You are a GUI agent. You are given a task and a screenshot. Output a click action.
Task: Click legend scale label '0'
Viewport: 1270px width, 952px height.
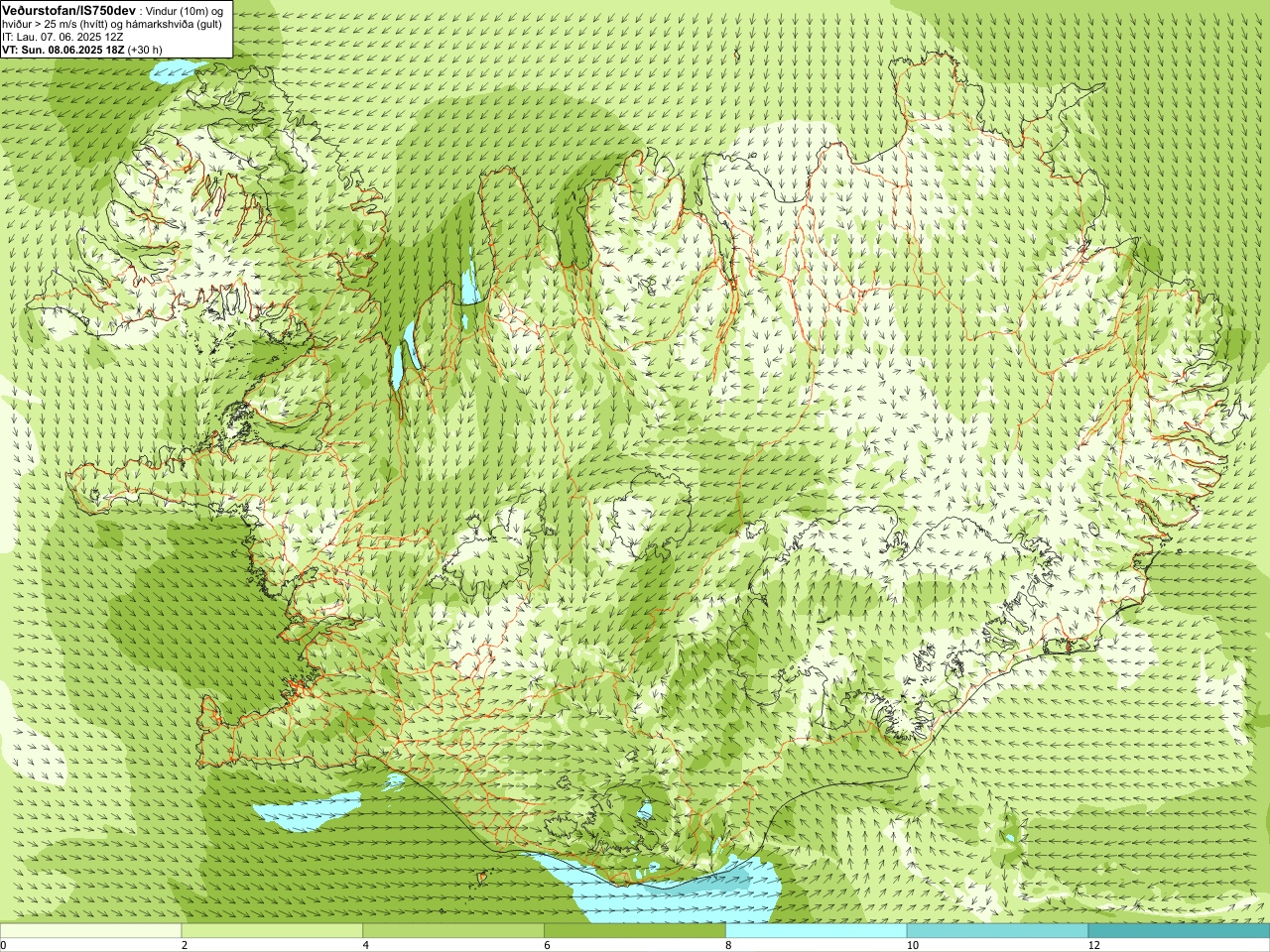tap(4, 945)
